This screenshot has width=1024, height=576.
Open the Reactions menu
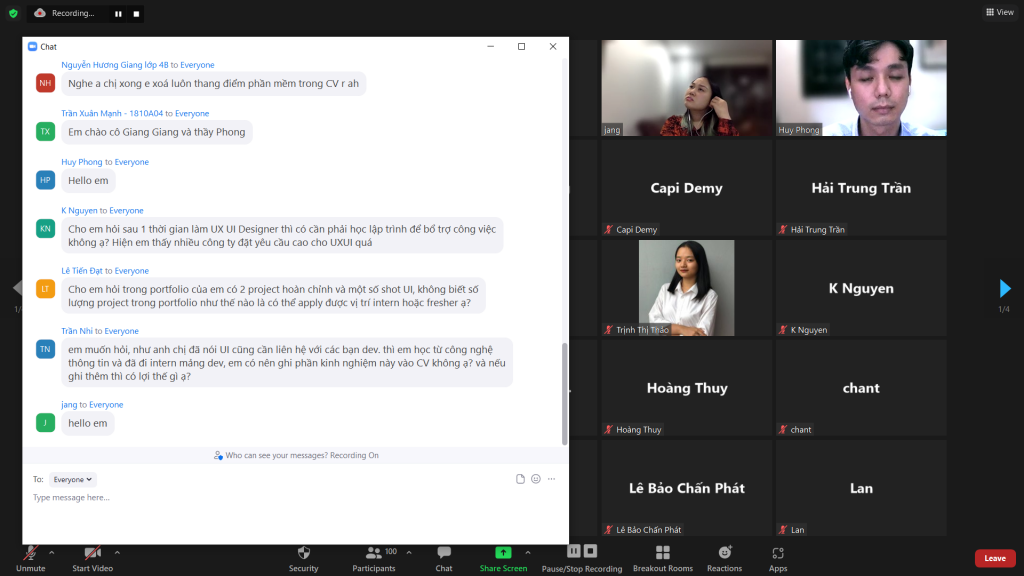pos(724,559)
